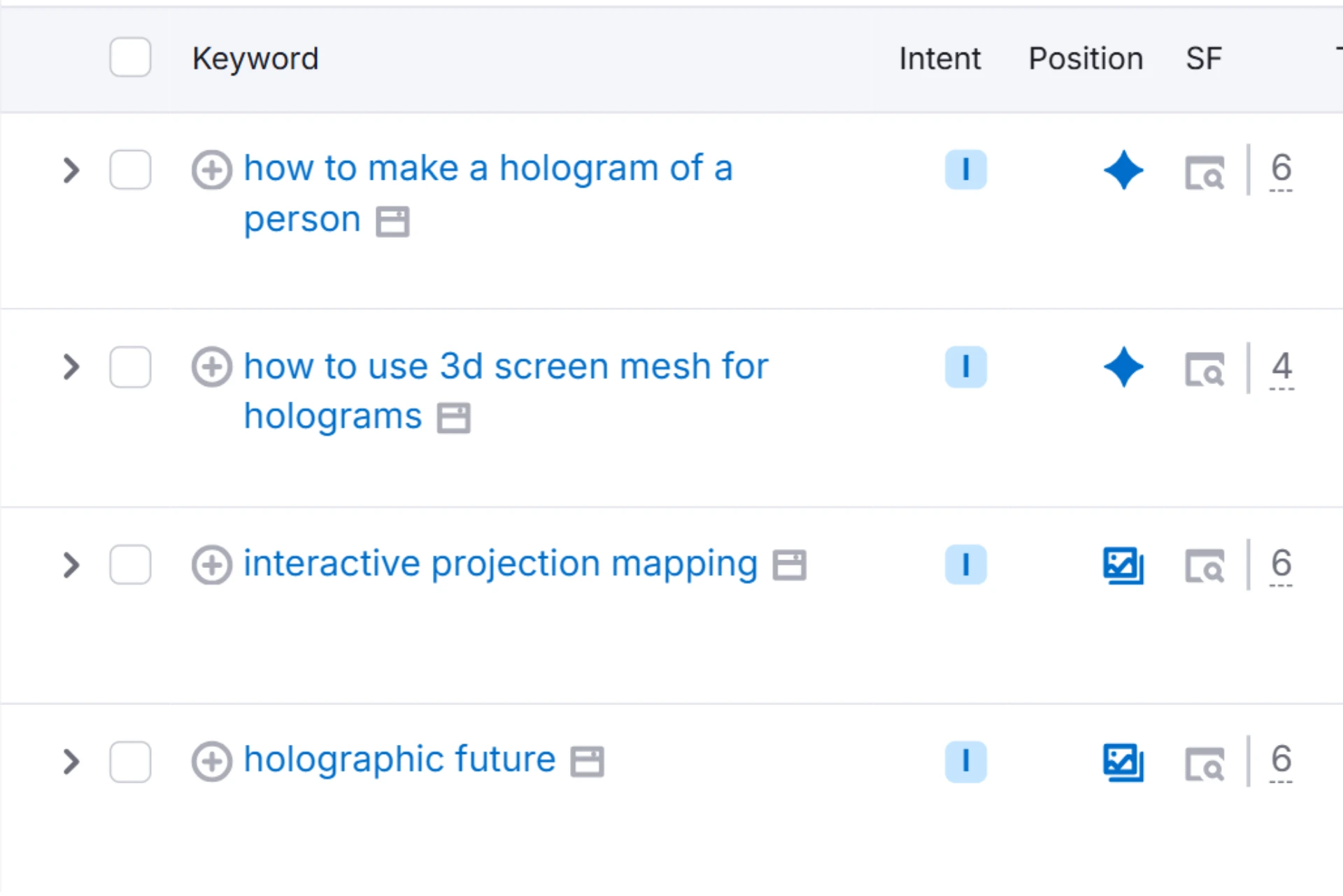Open the SERP snapshot icon after 'how to use 3d screen mesh for holograms'

point(453,418)
